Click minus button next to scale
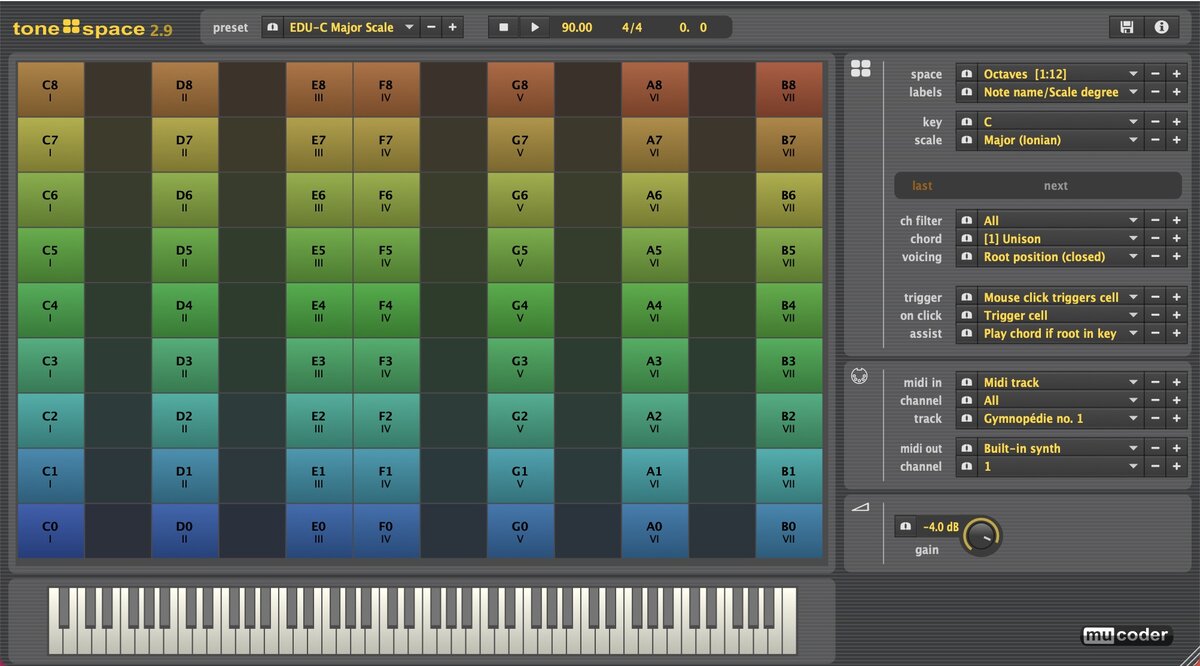This screenshot has height=666, width=1200. (1155, 140)
